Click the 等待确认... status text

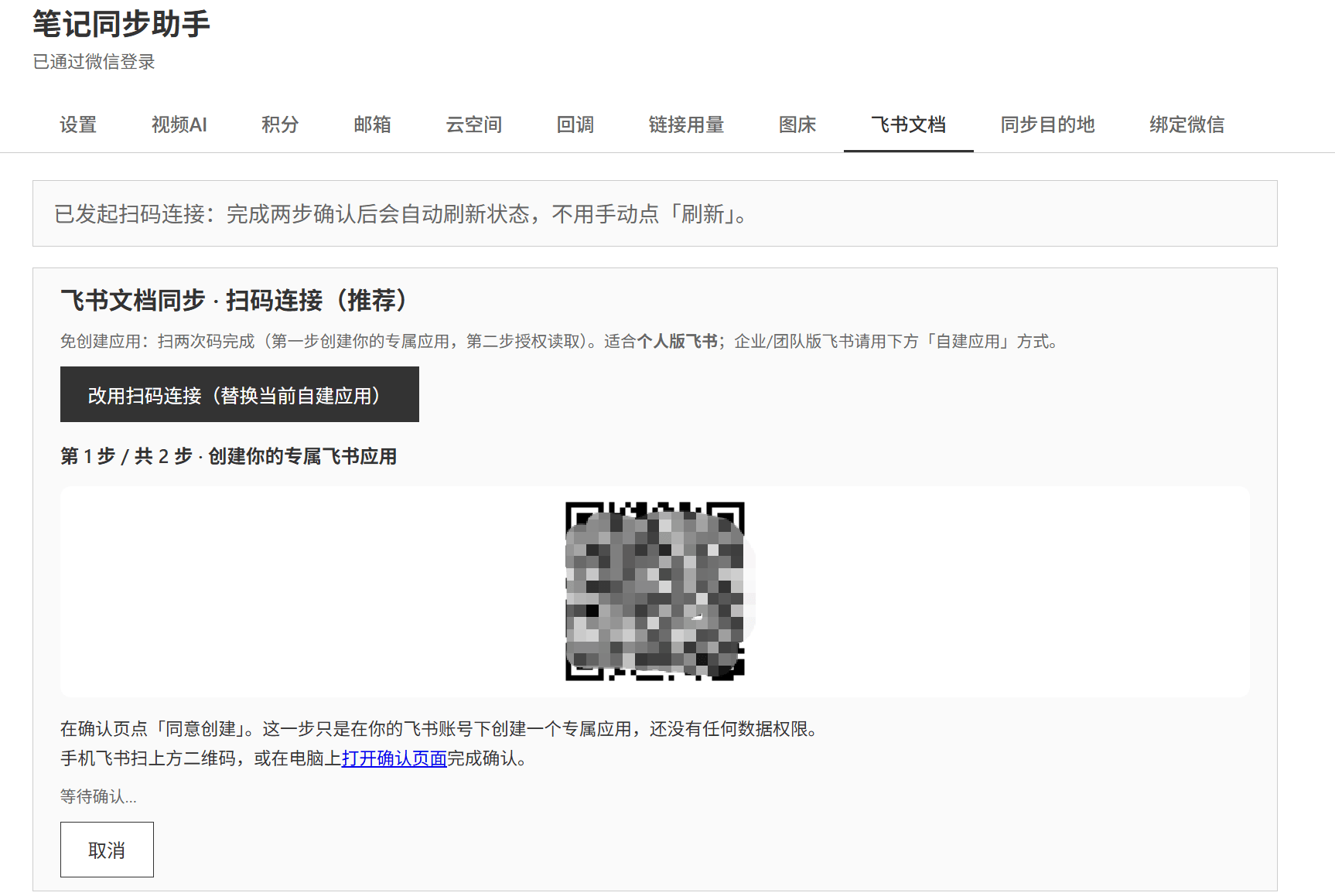98,796
